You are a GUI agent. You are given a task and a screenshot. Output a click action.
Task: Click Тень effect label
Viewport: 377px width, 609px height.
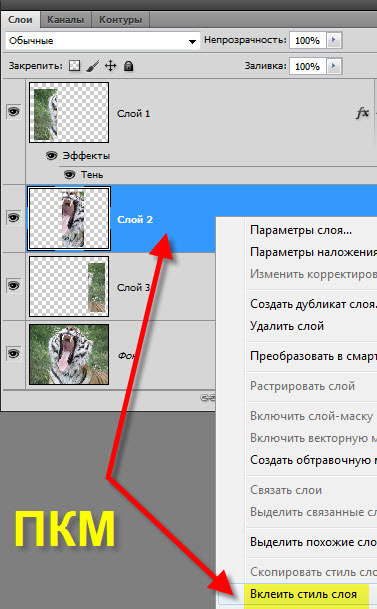92,175
